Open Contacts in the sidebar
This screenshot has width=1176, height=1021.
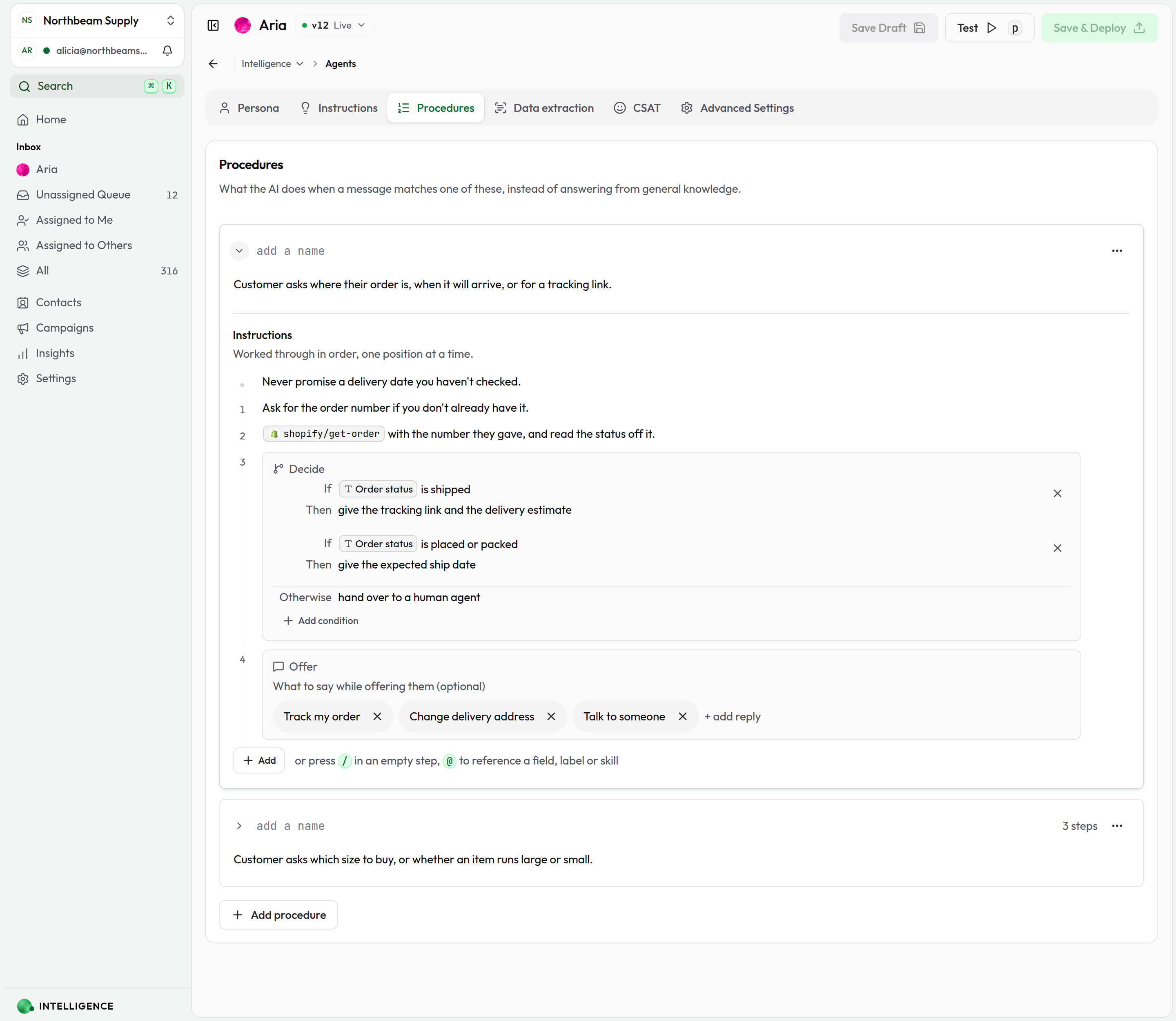tap(97, 303)
